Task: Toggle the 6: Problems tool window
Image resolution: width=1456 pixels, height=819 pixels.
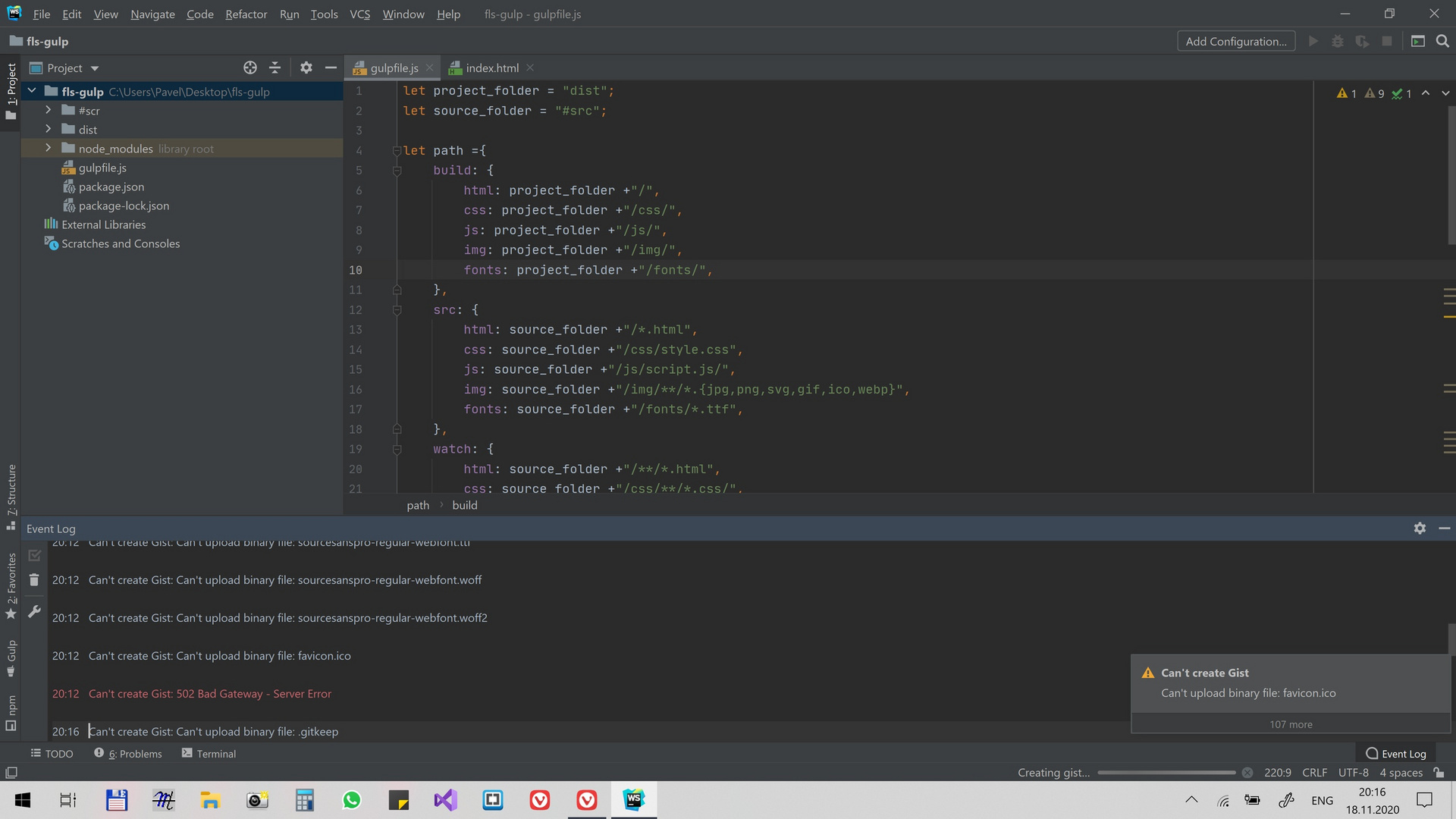Action: point(127,754)
